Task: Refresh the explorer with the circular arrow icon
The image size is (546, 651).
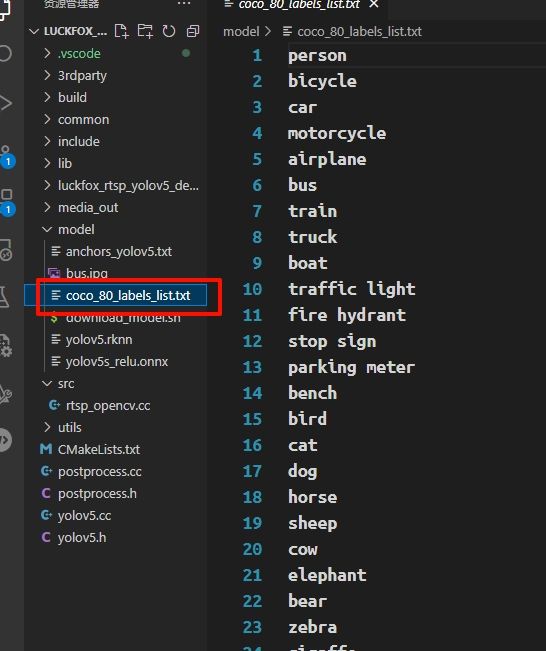Action: pyautogui.click(x=169, y=31)
